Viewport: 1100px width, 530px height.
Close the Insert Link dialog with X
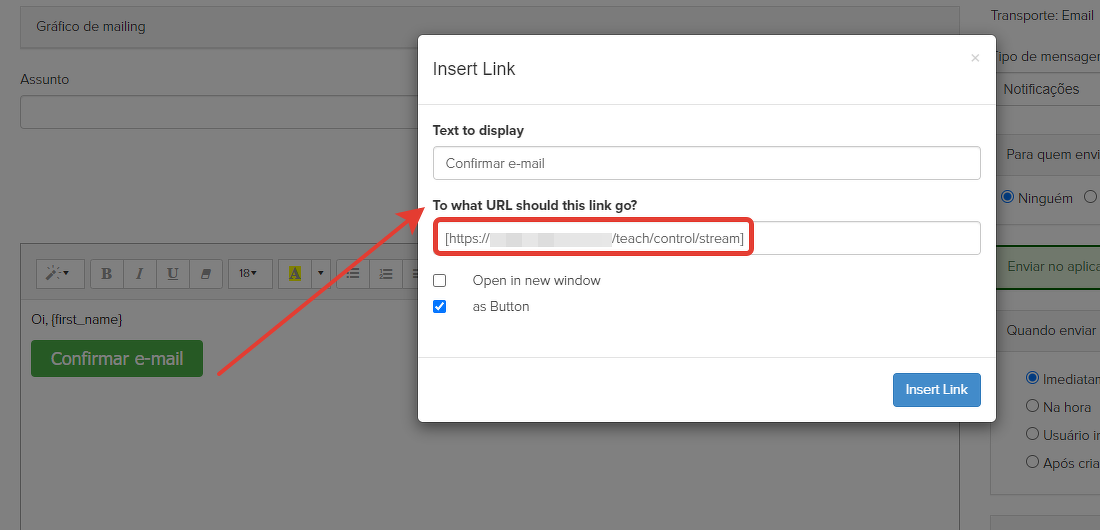[x=975, y=59]
